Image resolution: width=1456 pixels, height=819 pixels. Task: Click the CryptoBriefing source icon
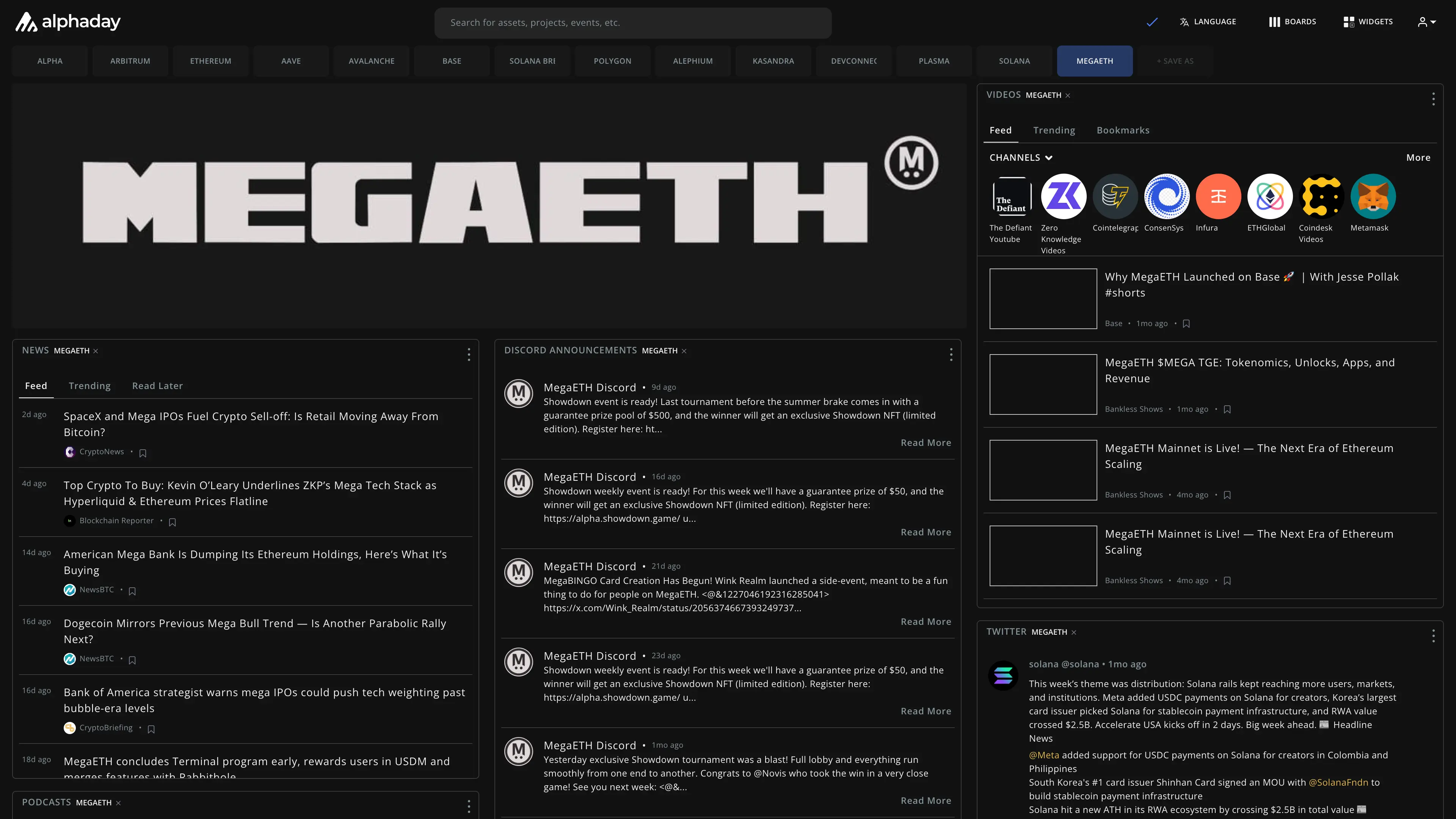(69, 728)
